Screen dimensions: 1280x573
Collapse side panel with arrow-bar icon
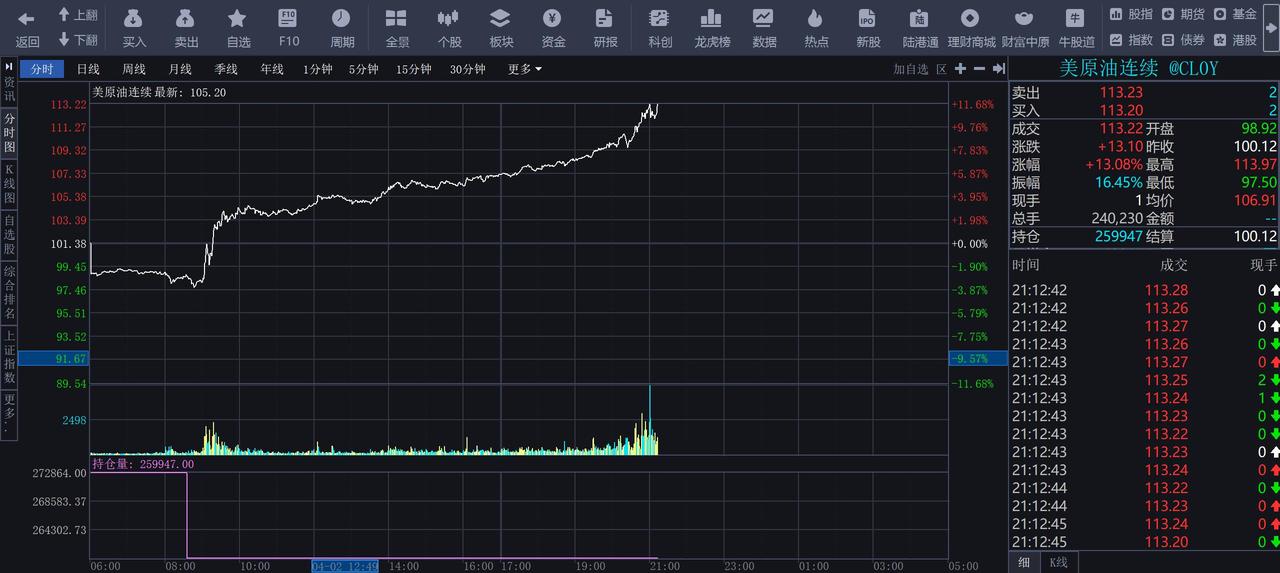pyautogui.click(x=997, y=69)
